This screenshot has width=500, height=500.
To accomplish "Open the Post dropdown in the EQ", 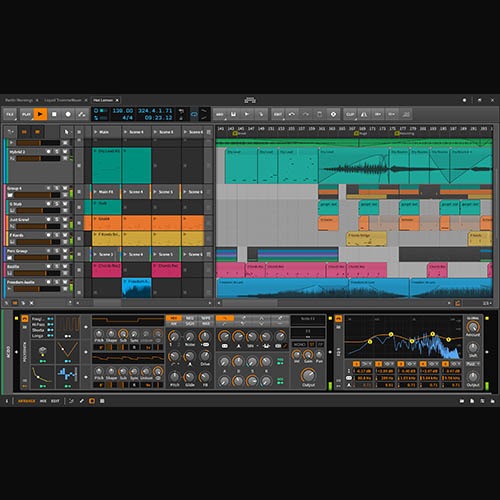I will click(x=472, y=364).
